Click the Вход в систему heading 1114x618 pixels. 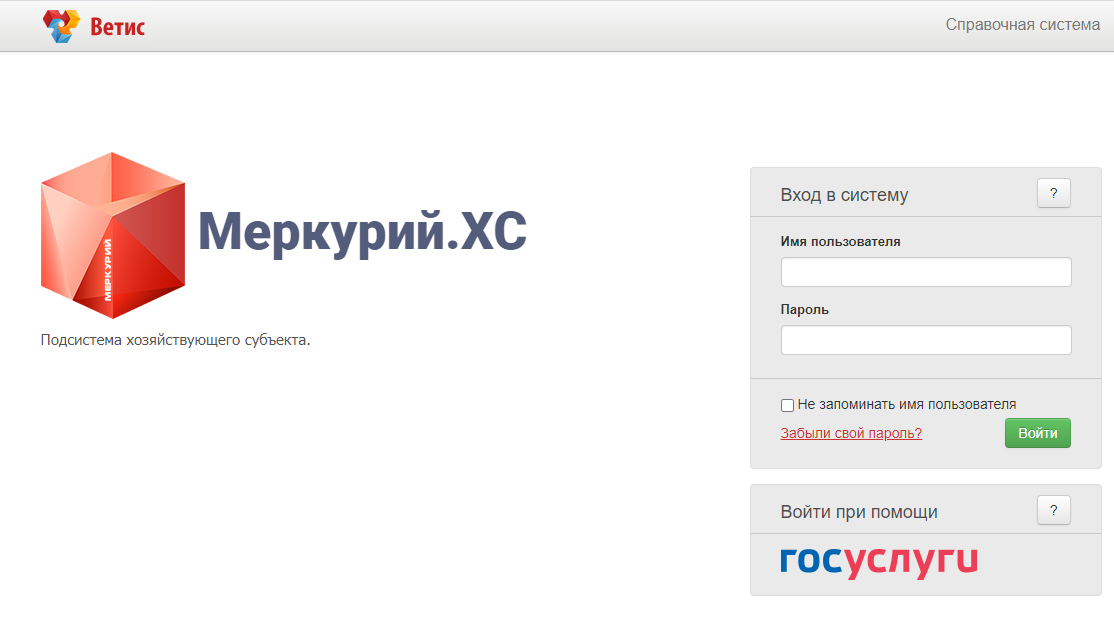844,195
